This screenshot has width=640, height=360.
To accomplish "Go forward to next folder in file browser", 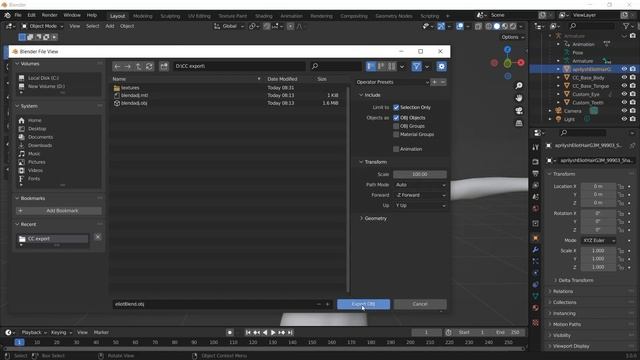I will click(x=128, y=66).
